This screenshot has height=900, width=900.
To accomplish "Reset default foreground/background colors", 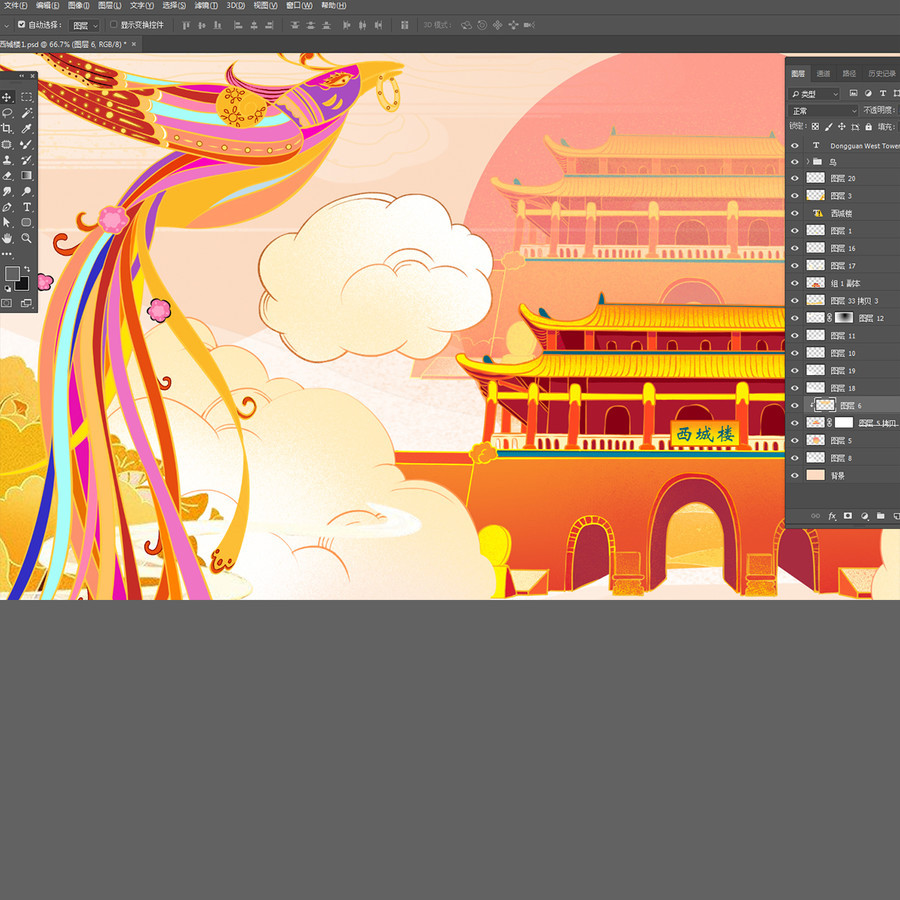I will tap(7, 288).
